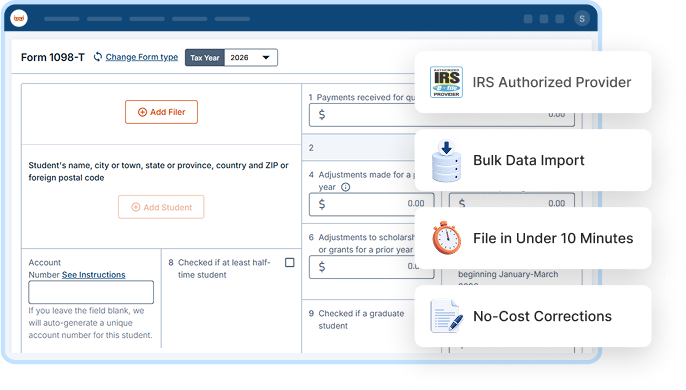
Task: Focus the Account Number input field
Action: pos(91,292)
